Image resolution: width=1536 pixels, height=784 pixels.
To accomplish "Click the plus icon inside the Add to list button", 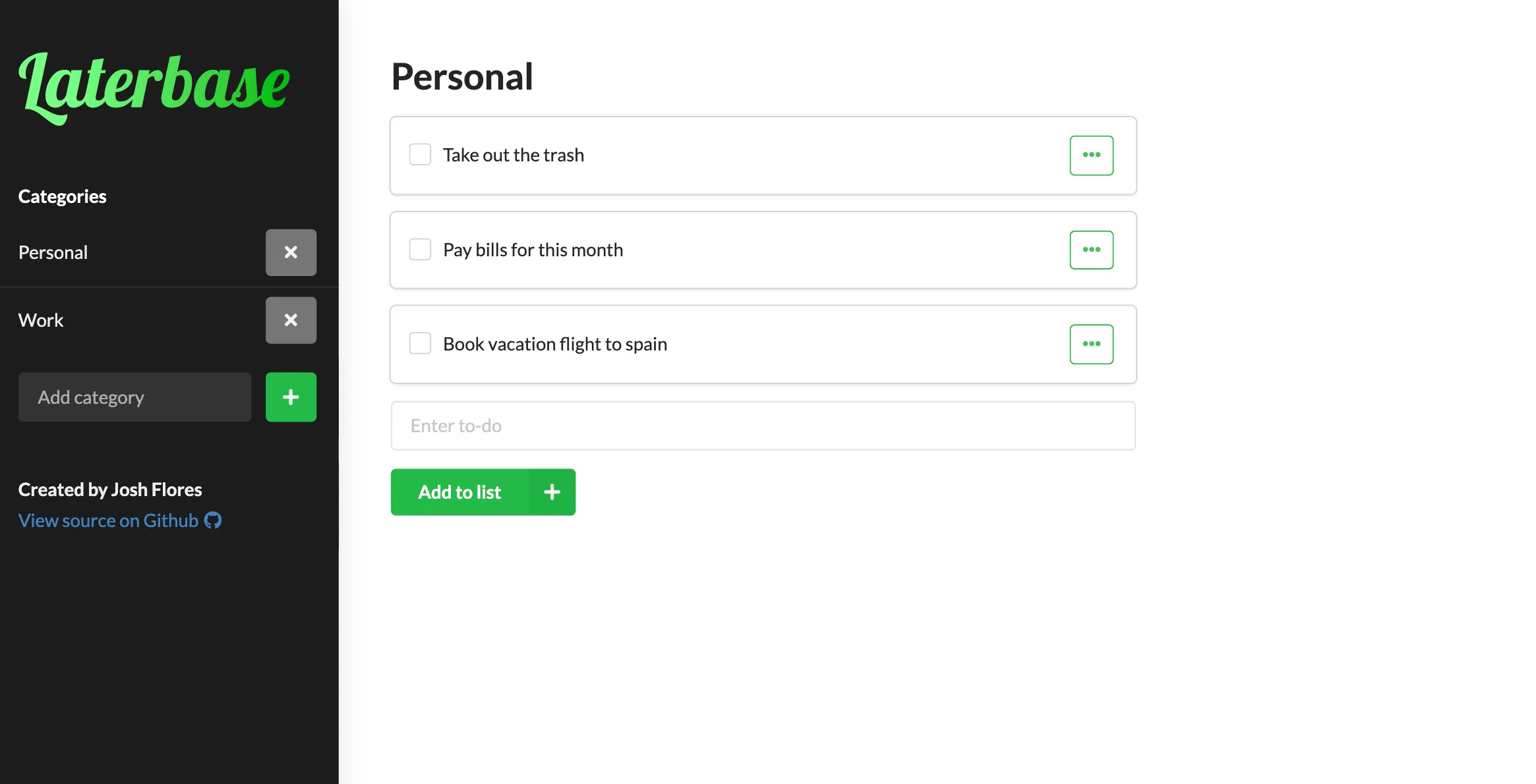I will pos(551,491).
